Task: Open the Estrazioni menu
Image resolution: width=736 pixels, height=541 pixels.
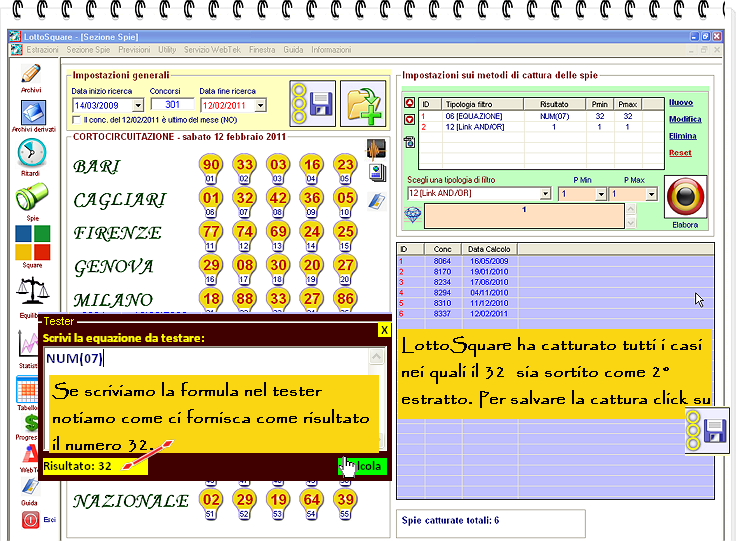Action: coord(42,50)
